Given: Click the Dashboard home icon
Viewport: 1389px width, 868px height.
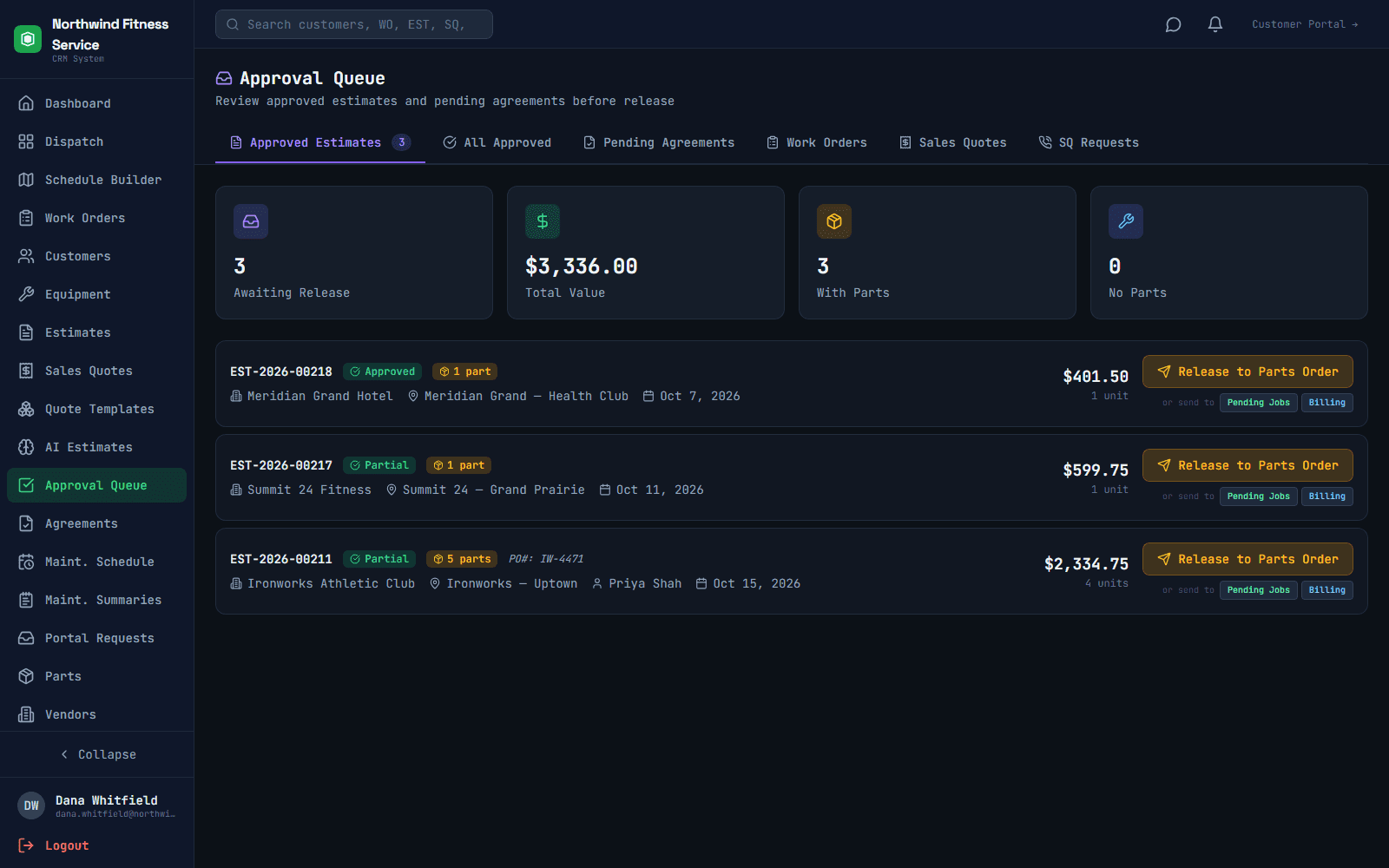Looking at the screenshot, I should 26,103.
